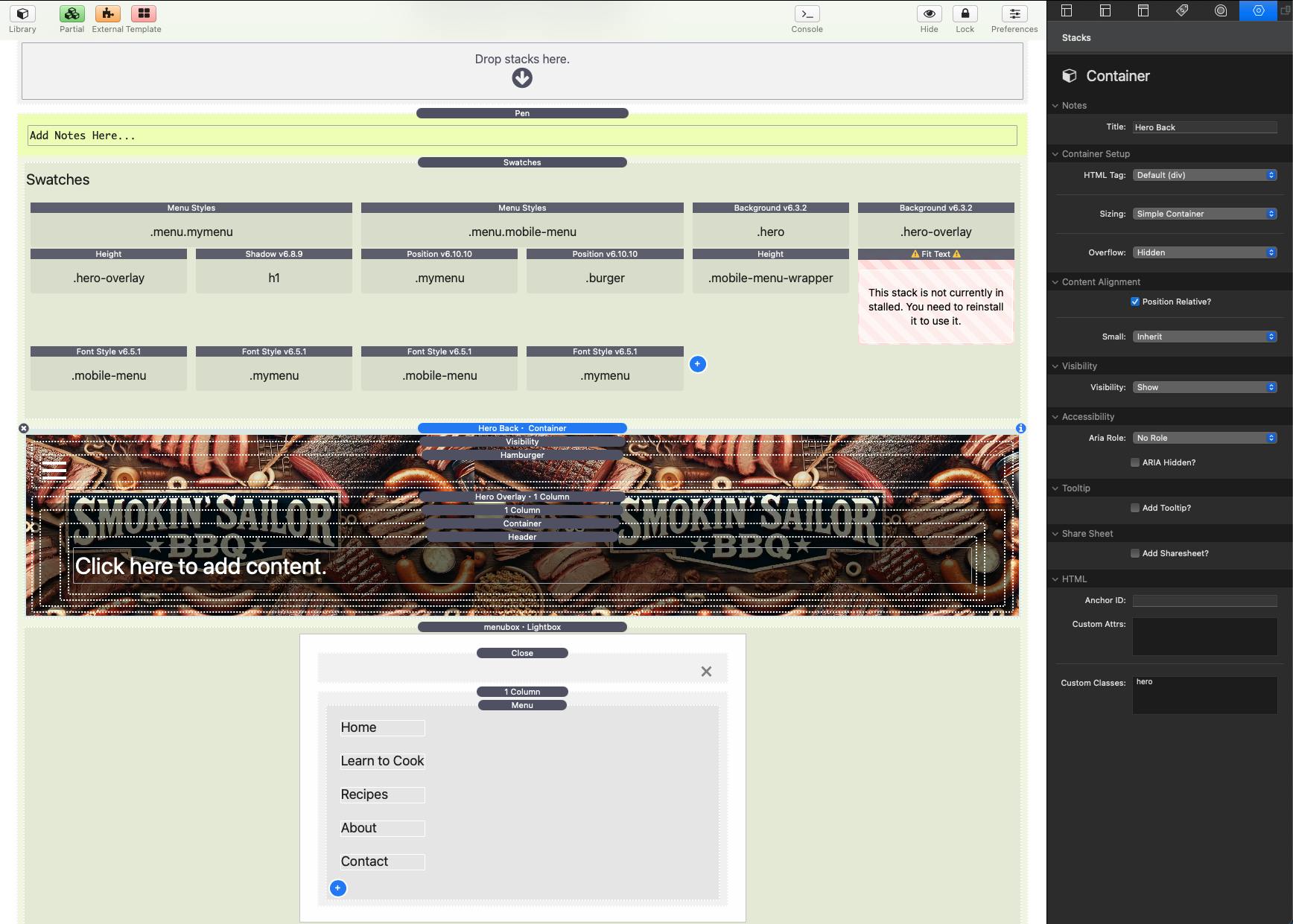Open the Small alignment dropdown
The height and width of the screenshot is (924, 1293).
[1205, 337]
